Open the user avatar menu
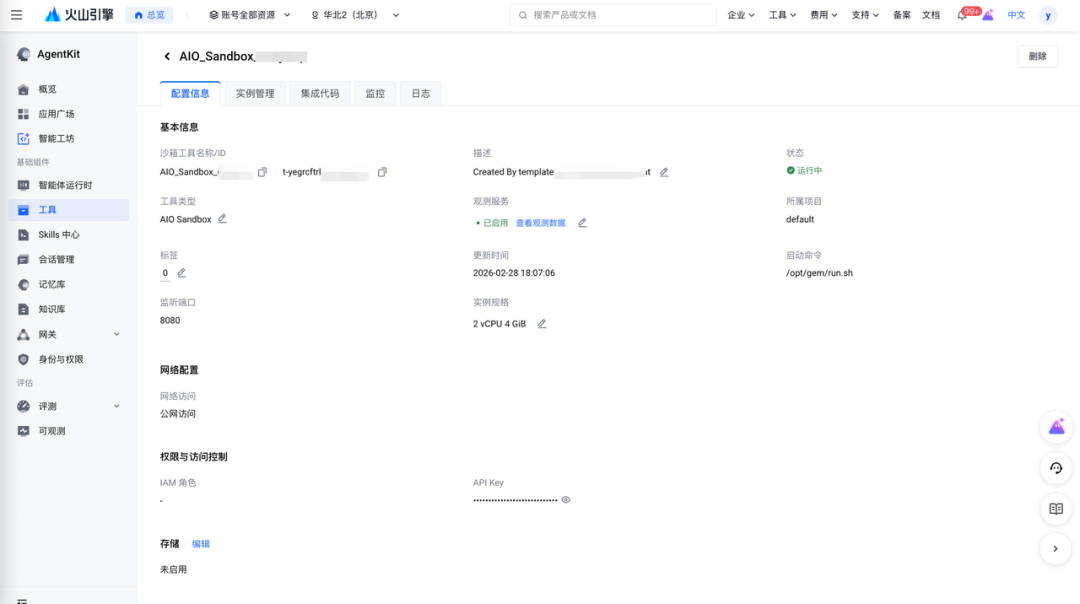The width and height of the screenshot is (1080, 604). coord(1048,15)
